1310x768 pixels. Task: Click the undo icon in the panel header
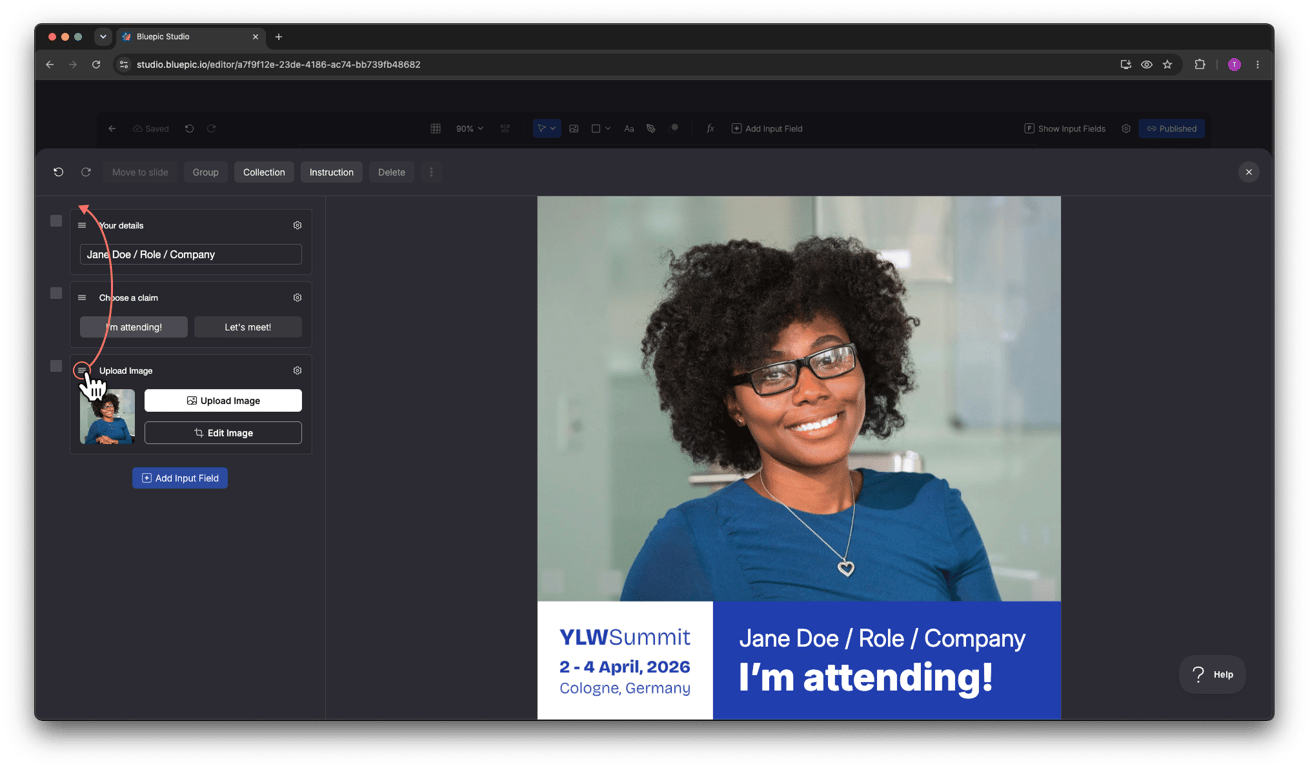pos(58,172)
